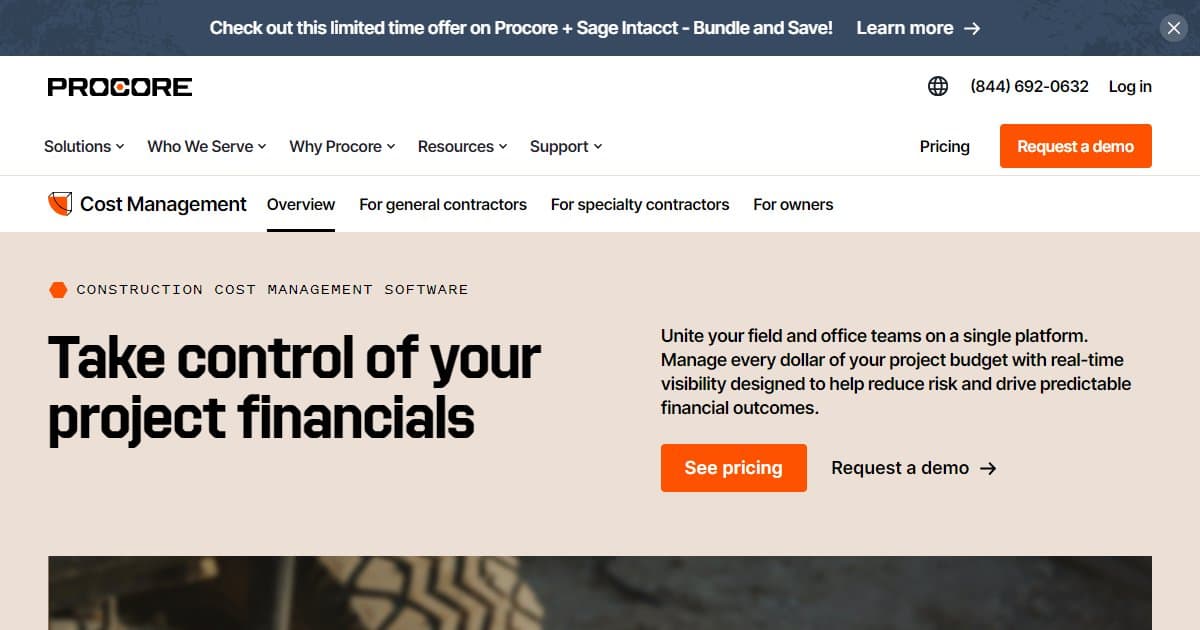Screen dimensions: 1200x630
Task: Click the Request a demo button
Action: (1075, 146)
